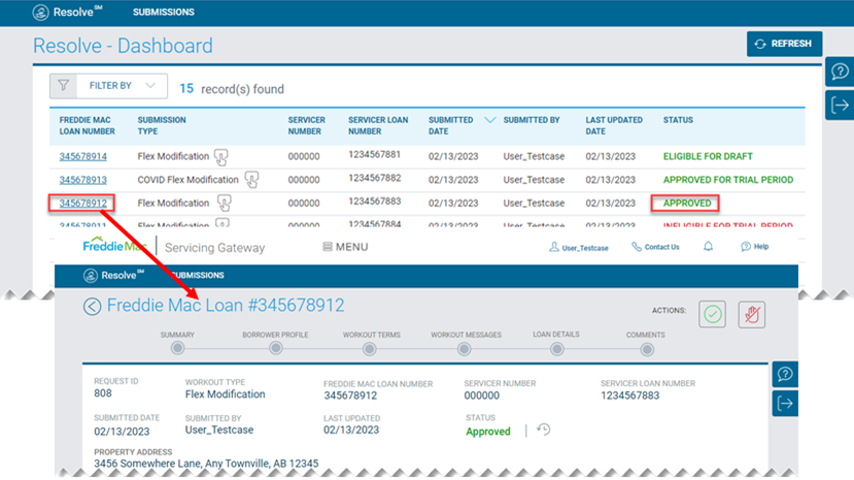Click servicer loan number 1234567881
854x480 pixels.
(x=374, y=155)
